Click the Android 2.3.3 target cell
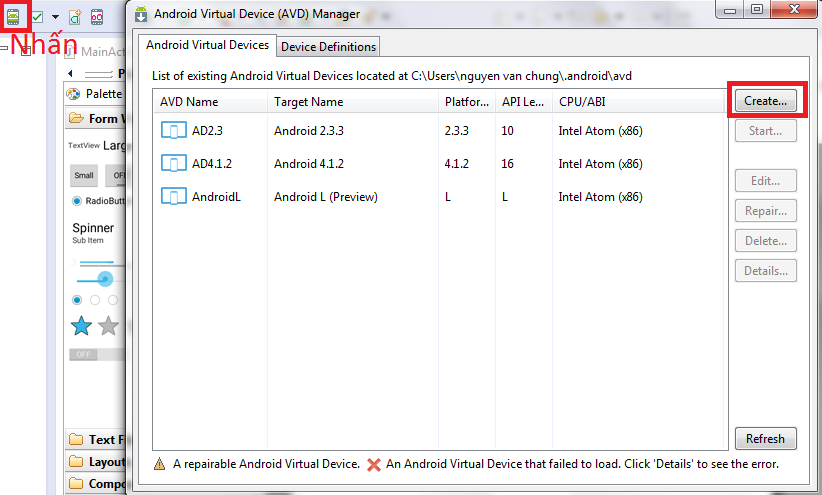Image resolution: width=822 pixels, height=495 pixels. point(309,131)
